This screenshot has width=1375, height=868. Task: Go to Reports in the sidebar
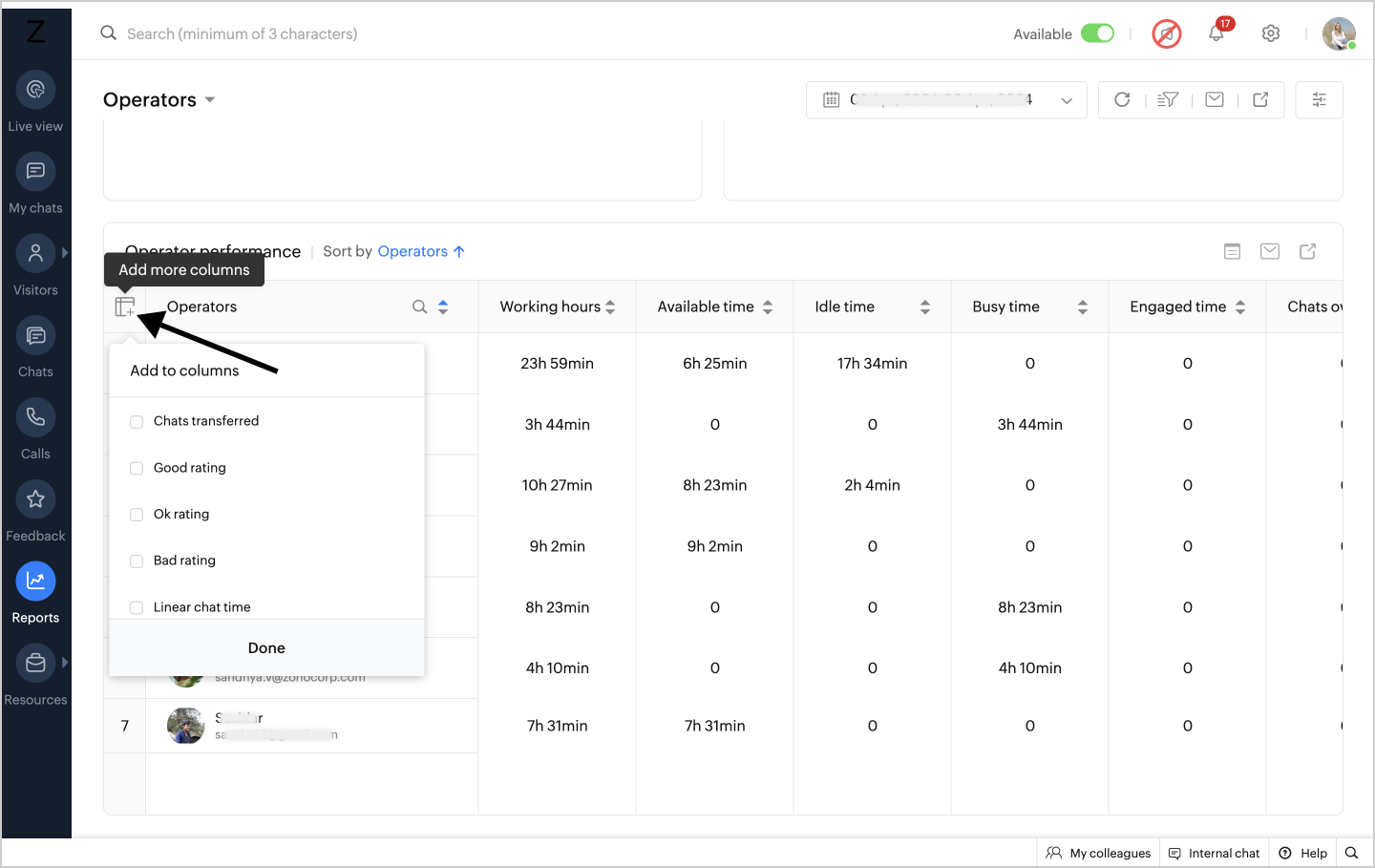click(35, 592)
